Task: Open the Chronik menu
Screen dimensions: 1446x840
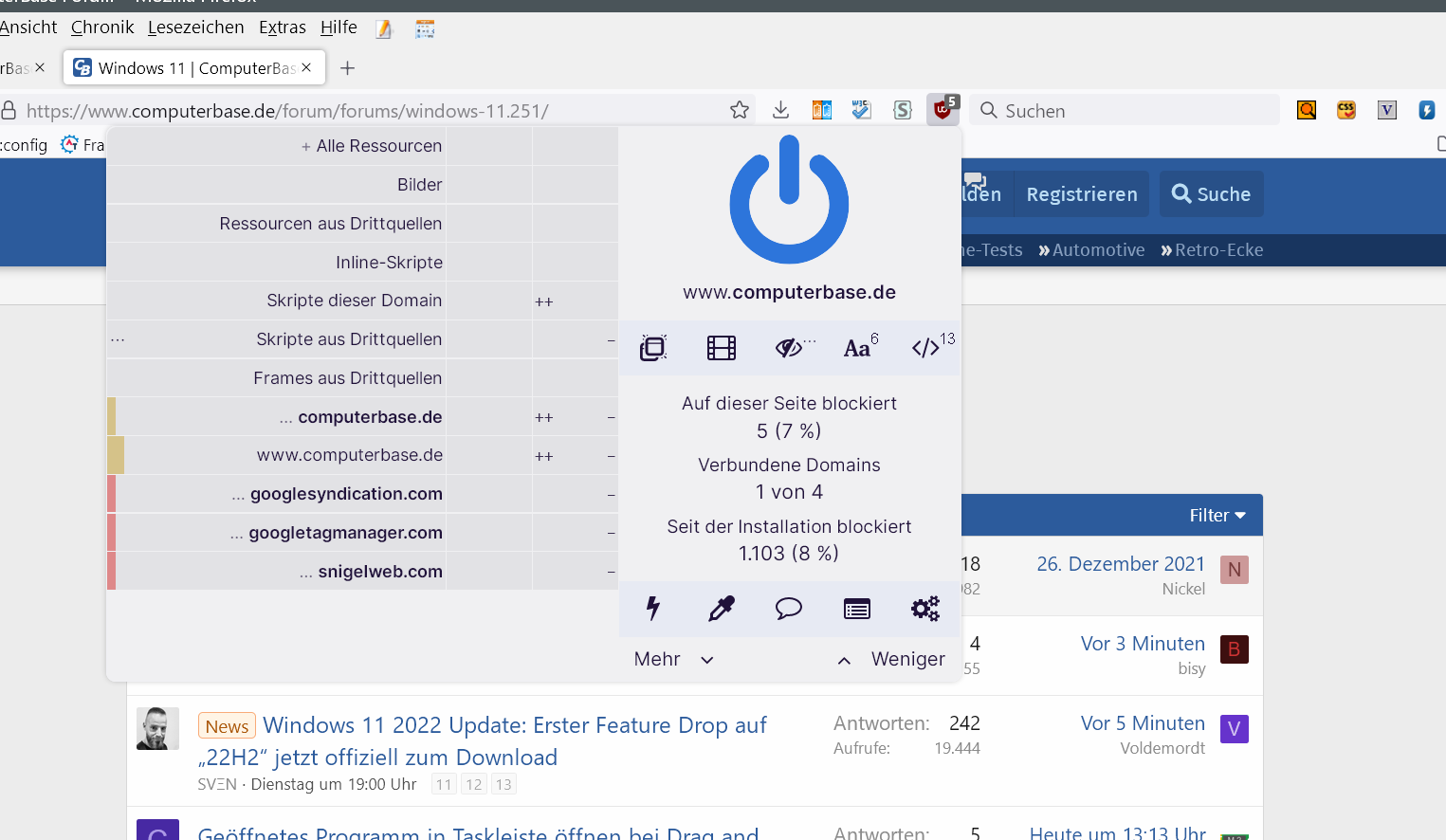Action: 102,27
